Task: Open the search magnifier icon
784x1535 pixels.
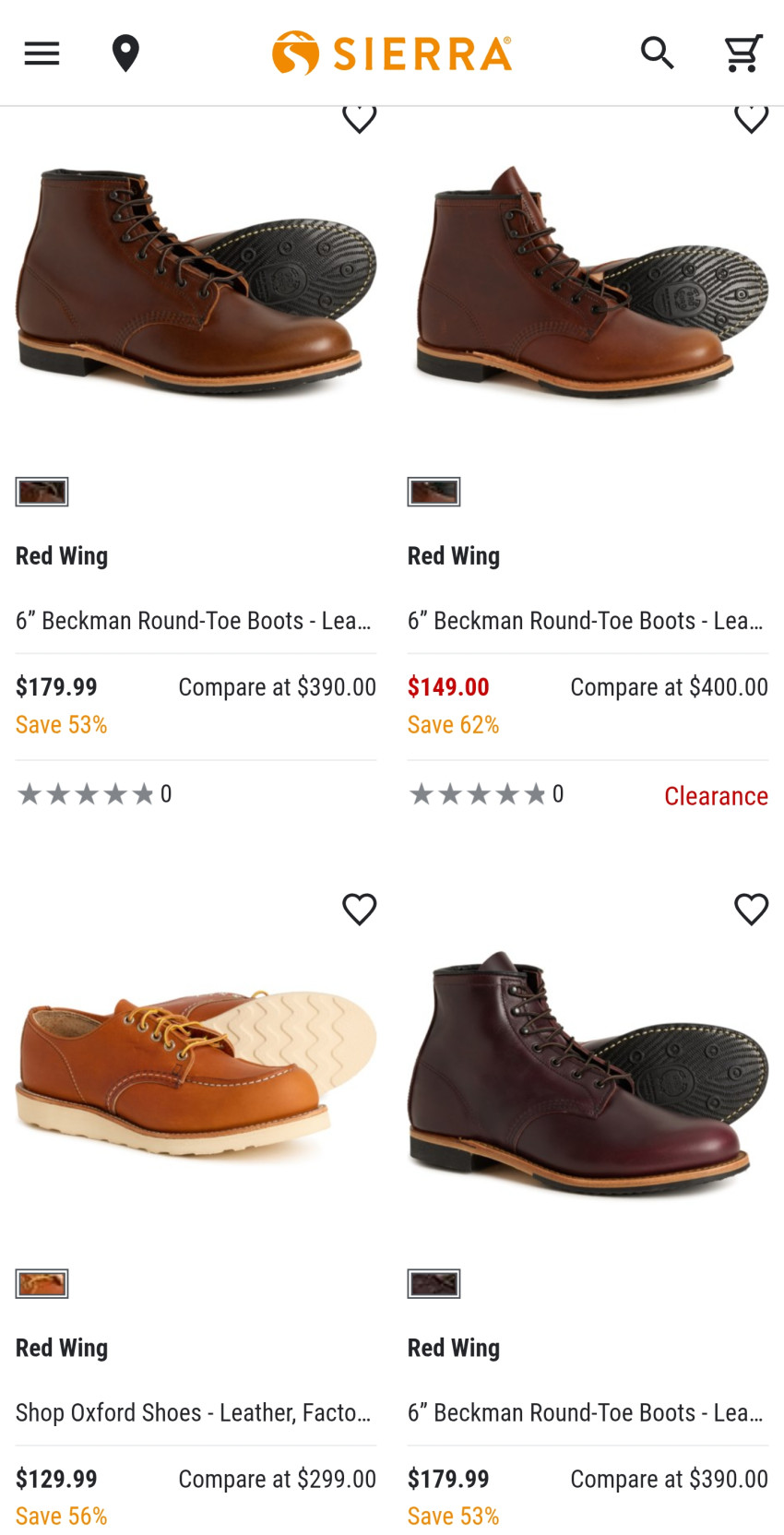Action: [658, 54]
